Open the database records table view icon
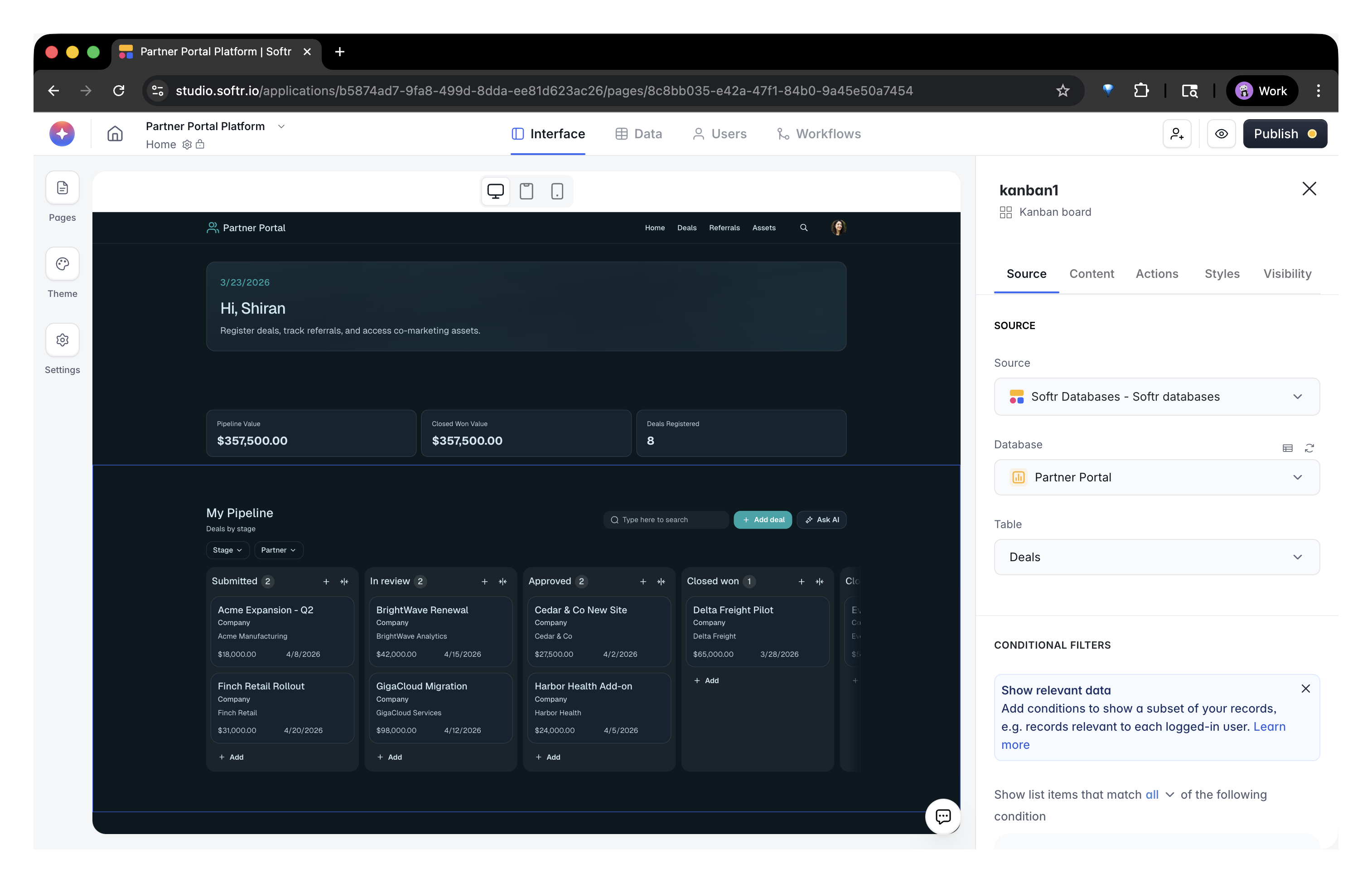Viewport: 1372px width, 883px height. [1288, 448]
